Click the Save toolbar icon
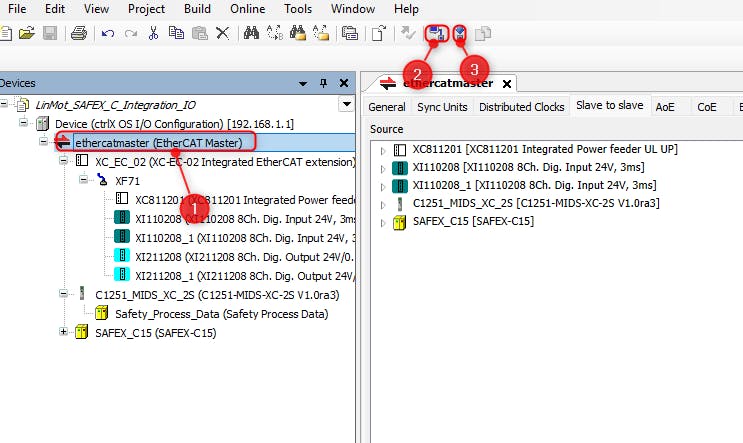The height and width of the screenshot is (443, 743). click(x=49, y=32)
